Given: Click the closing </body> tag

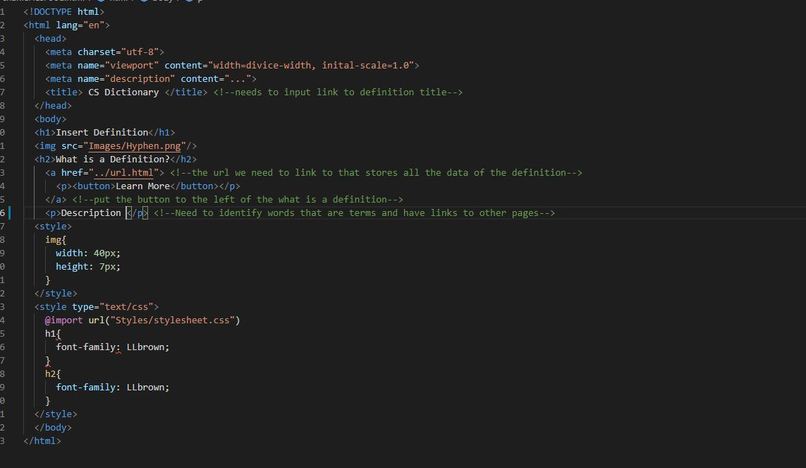Looking at the screenshot, I should (x=53, y=427).
